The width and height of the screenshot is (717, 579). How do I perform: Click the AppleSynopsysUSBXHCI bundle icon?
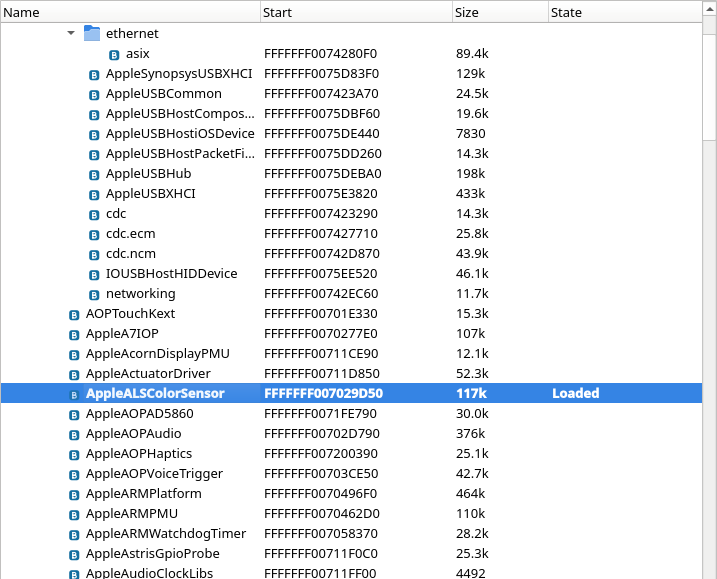click(x=94, y=75)
